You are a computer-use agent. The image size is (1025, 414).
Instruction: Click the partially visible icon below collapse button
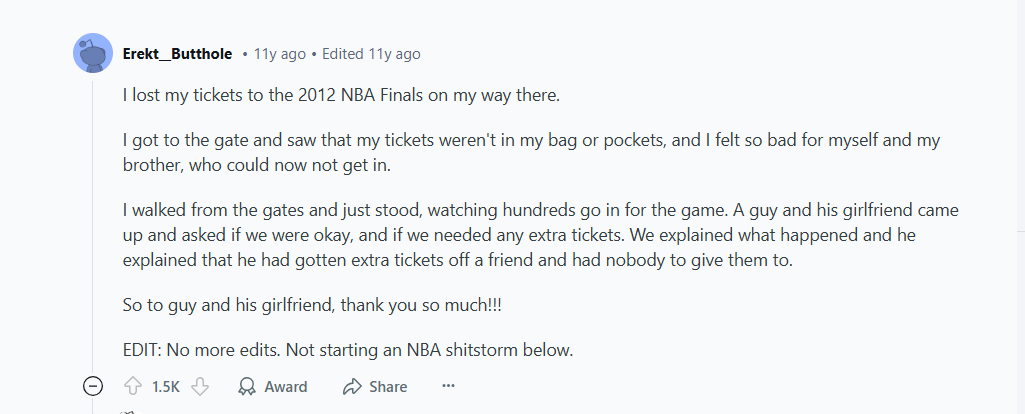[127, 410]
